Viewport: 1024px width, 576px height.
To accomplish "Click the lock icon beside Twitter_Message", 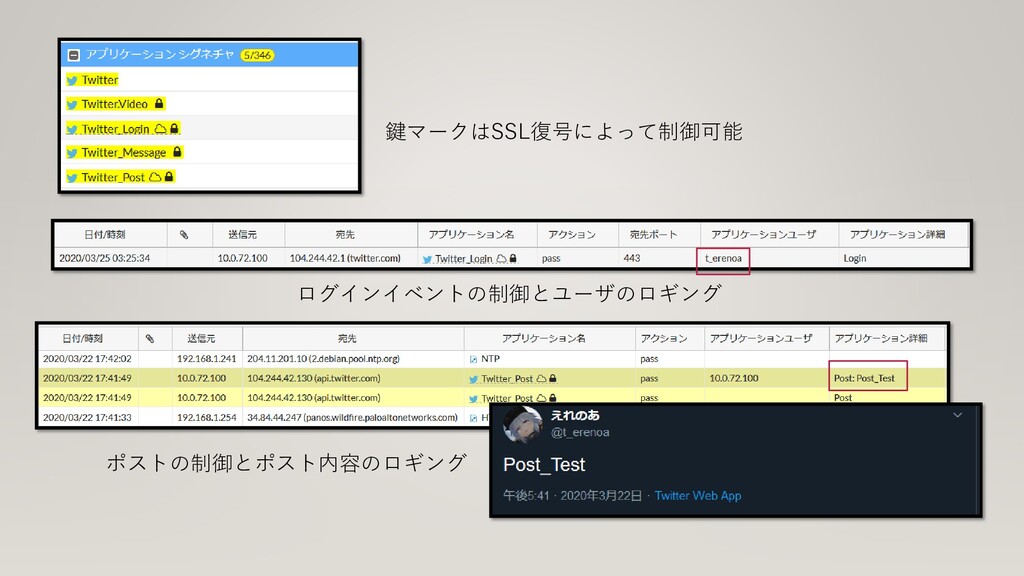I will (x=177, y=152).
